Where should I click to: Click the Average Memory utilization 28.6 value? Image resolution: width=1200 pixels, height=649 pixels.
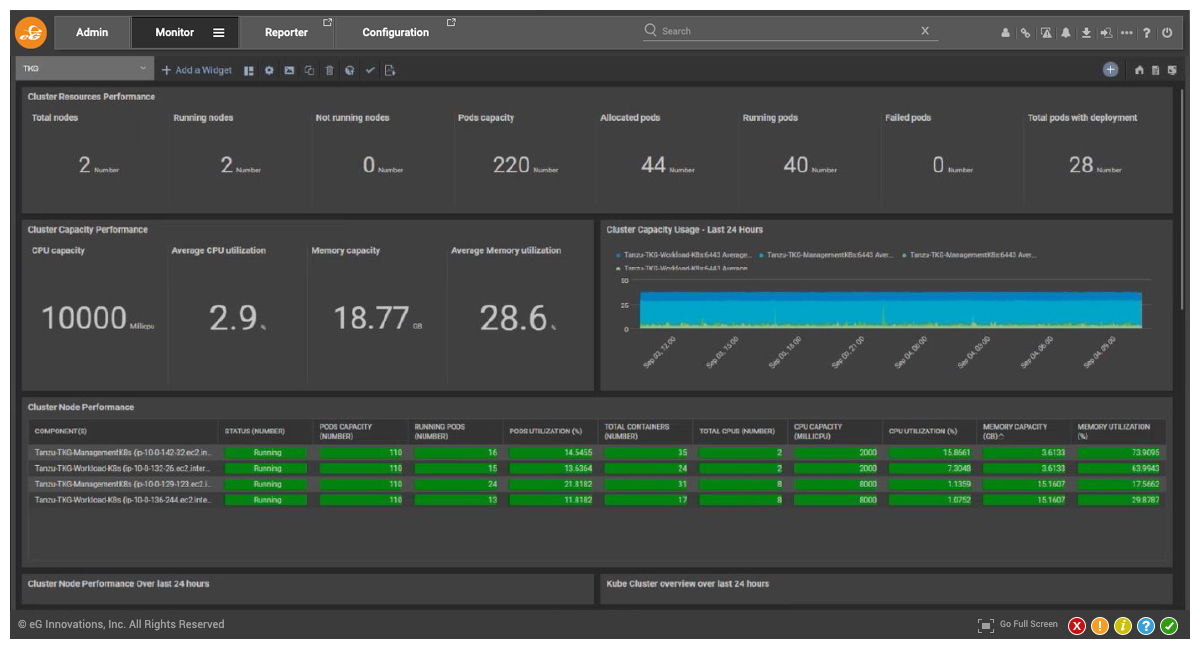pyautogui.click(x=514, y=319)
